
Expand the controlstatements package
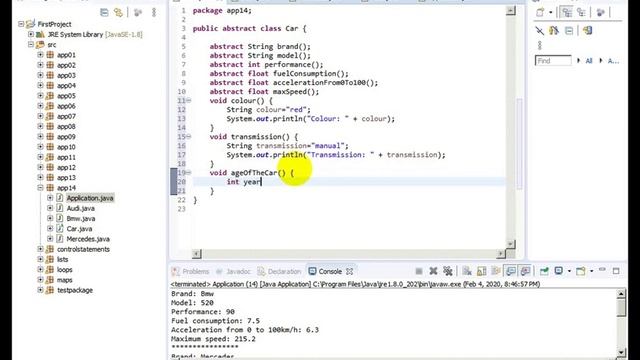40,249
